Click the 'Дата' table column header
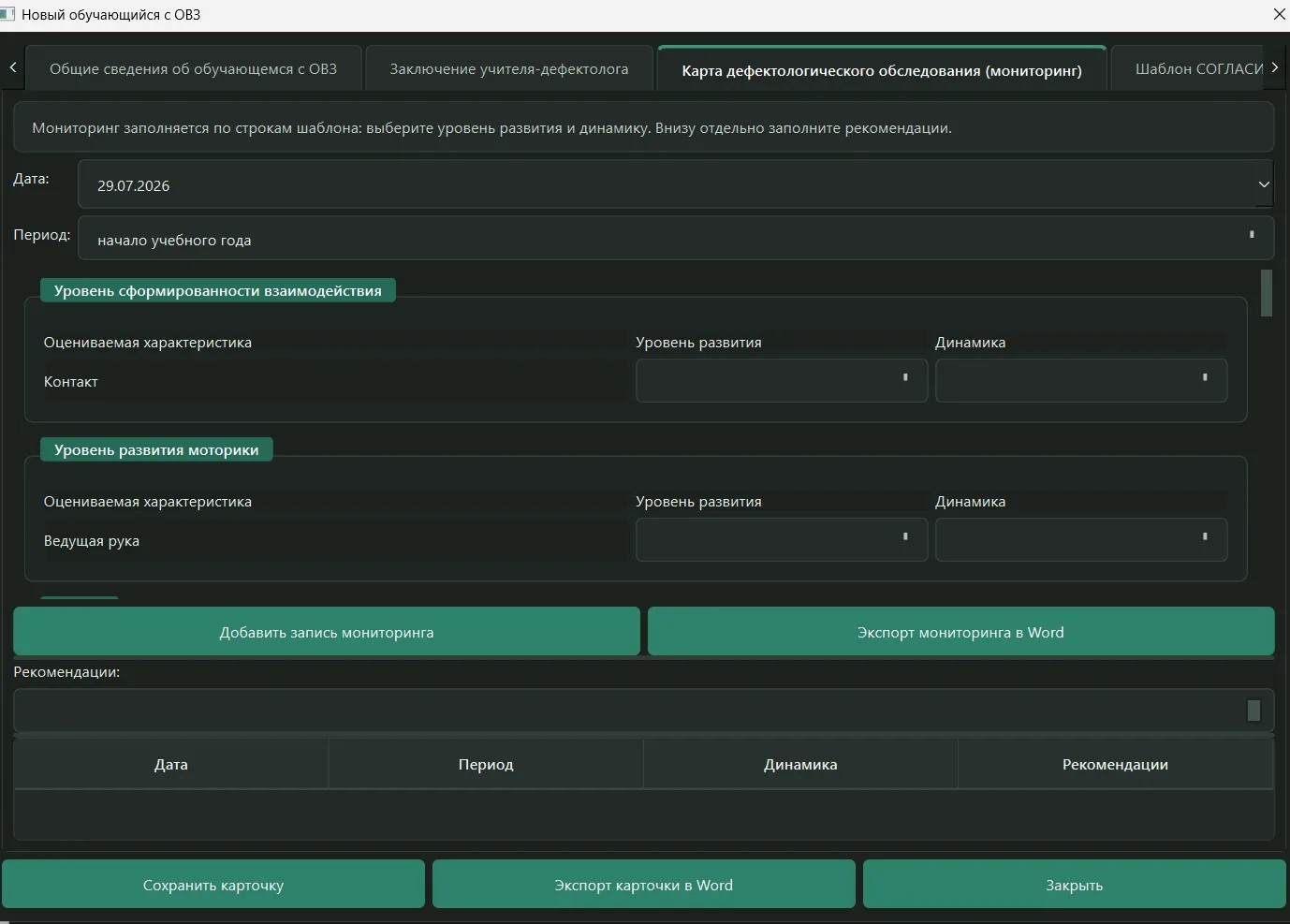Image resolution: width=1290 pixels, height=924 pixels. (x=171, y=764)
